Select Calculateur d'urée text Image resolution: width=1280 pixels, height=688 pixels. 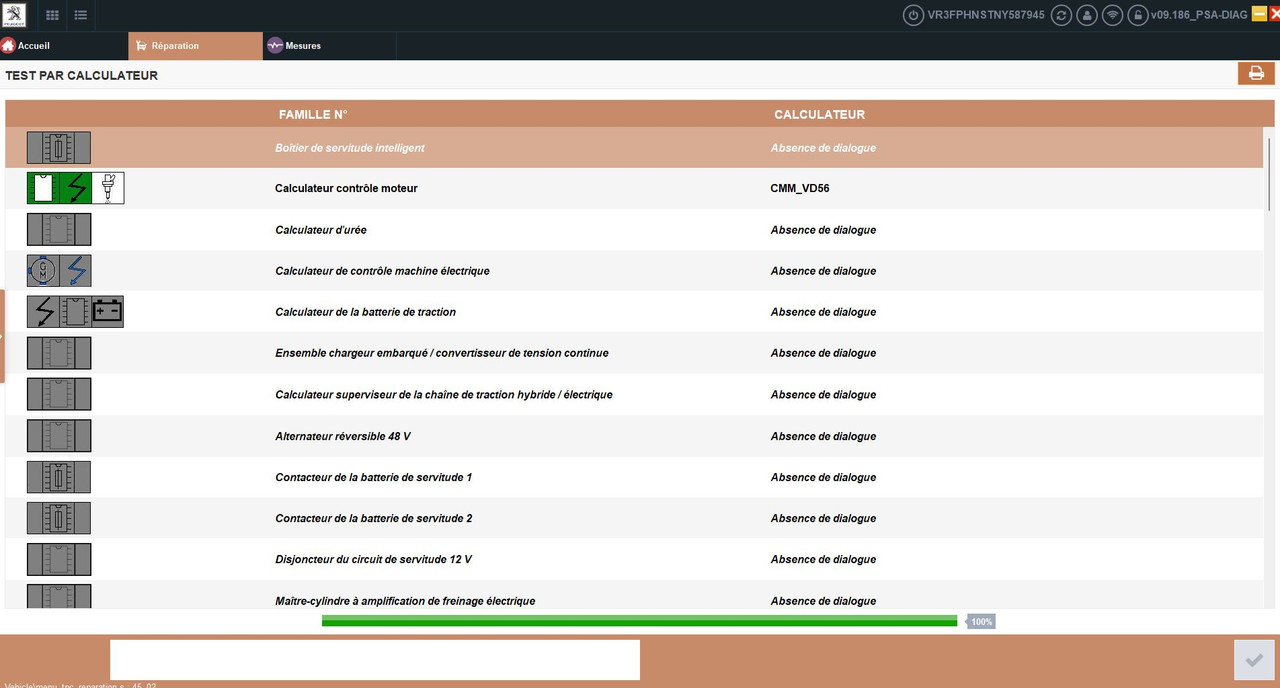[x=321, y=230]
